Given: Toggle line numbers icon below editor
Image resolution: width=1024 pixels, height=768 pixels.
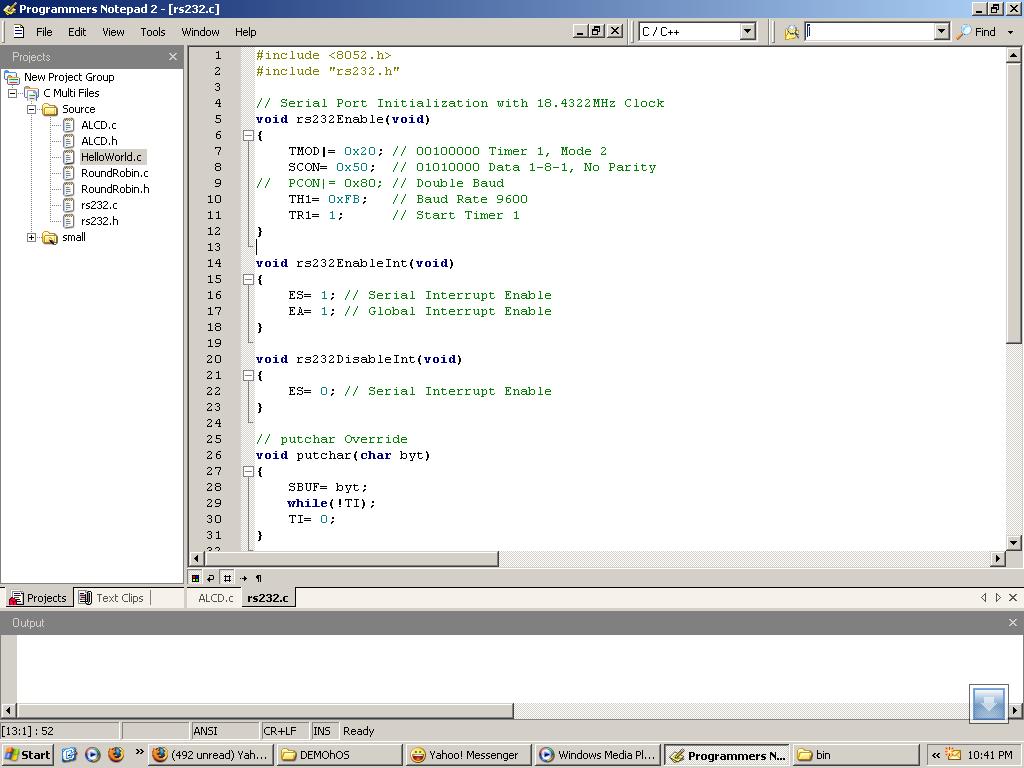Looking at the screenshot, I should coord(227,578).
